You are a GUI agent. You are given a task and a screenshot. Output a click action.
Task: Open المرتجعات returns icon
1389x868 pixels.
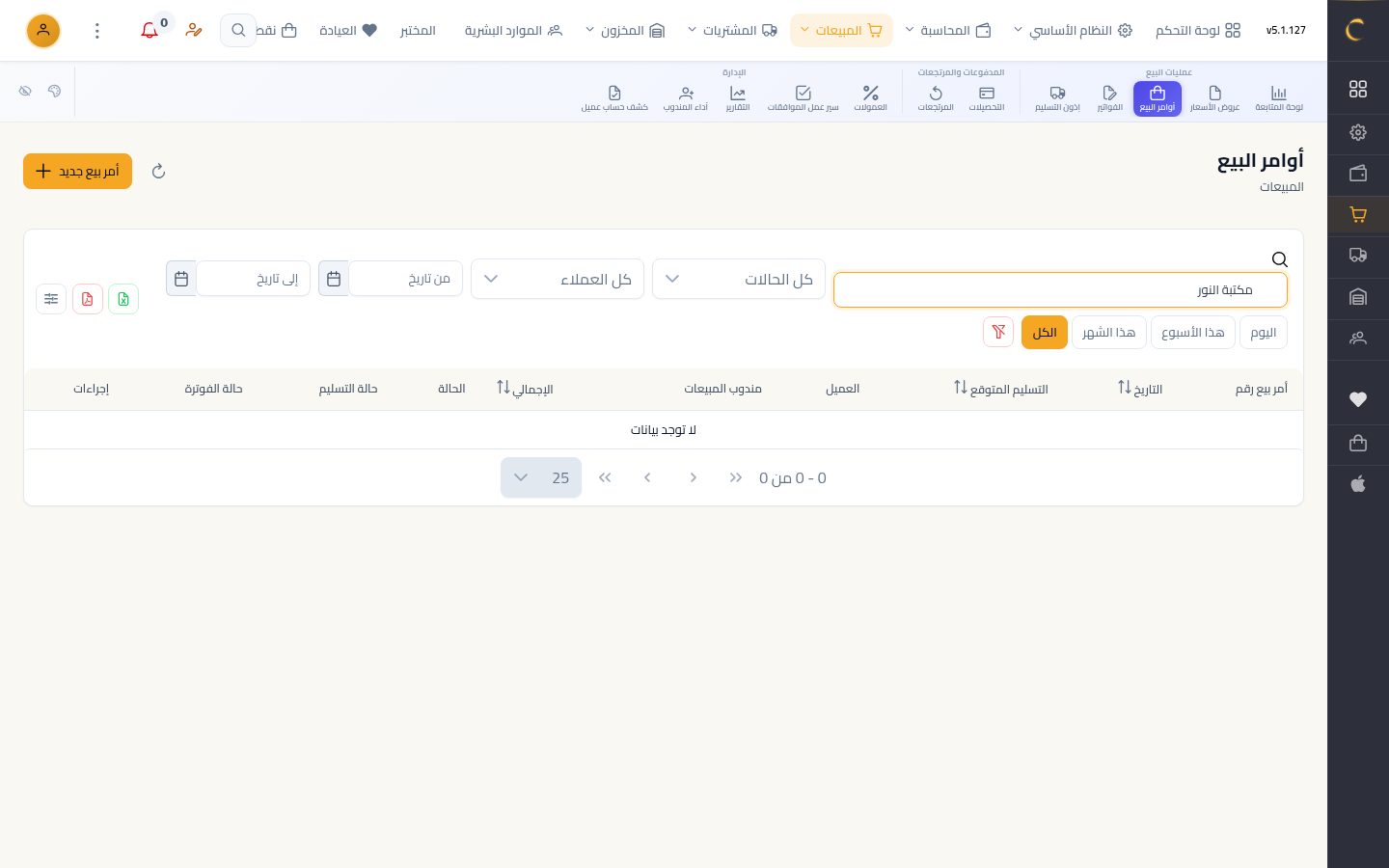coord(936,98)
